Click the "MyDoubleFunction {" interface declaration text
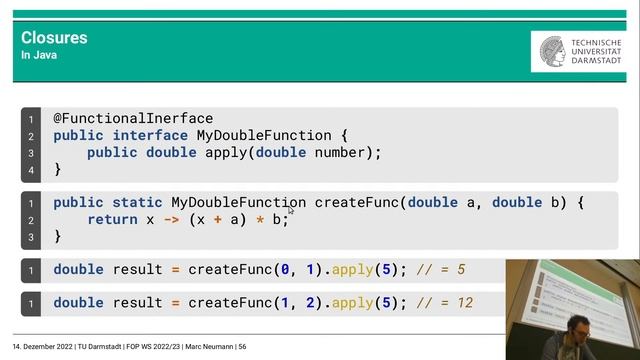640x360 pixels. coord(272,136)
